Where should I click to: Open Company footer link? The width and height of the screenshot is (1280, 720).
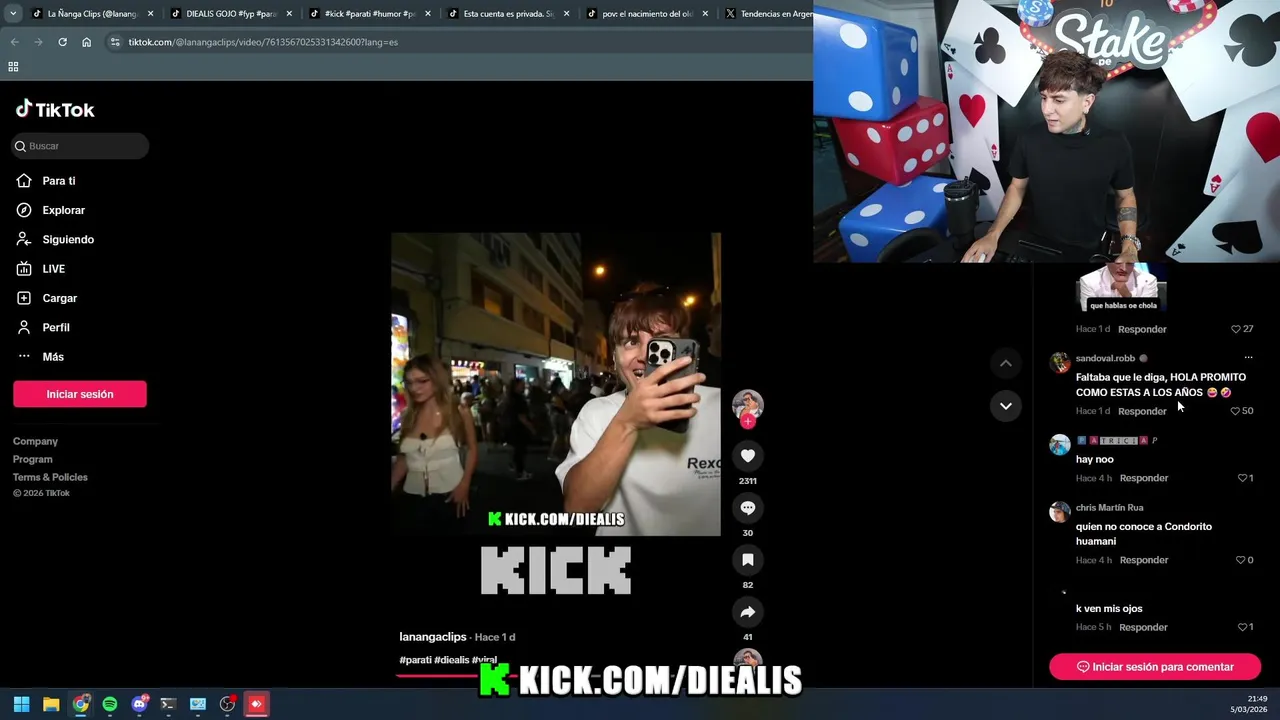point(35,441)
